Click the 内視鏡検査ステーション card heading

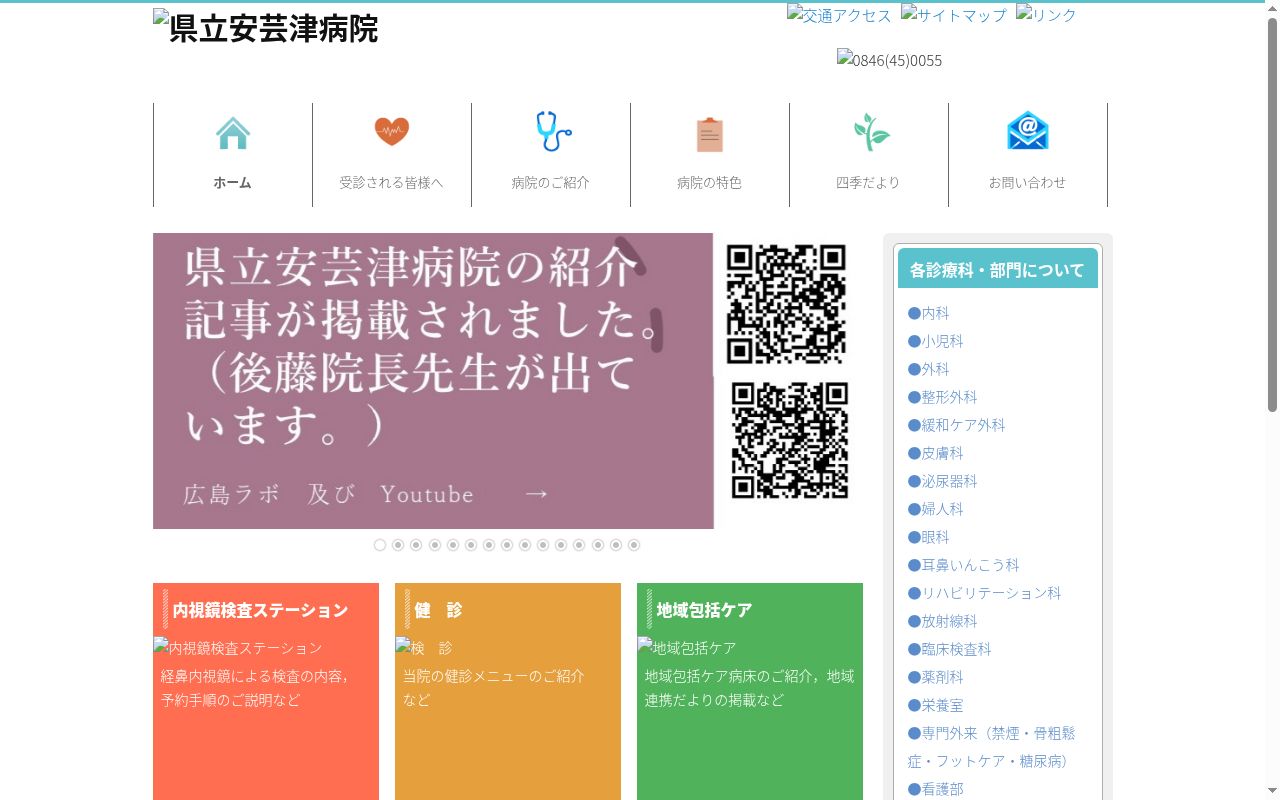point(260,610)
